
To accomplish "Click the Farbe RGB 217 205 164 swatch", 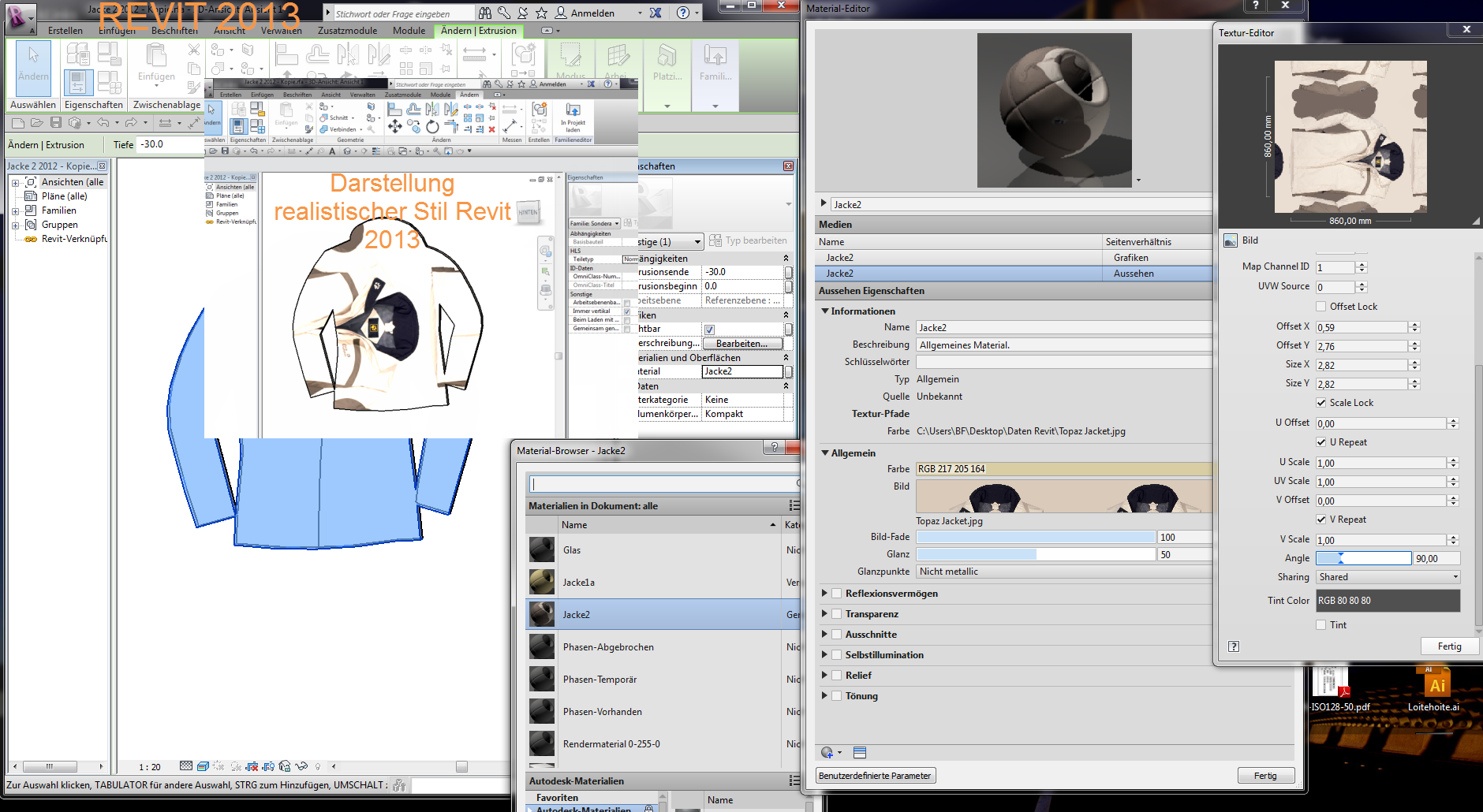I will (x=1063, y=469).
